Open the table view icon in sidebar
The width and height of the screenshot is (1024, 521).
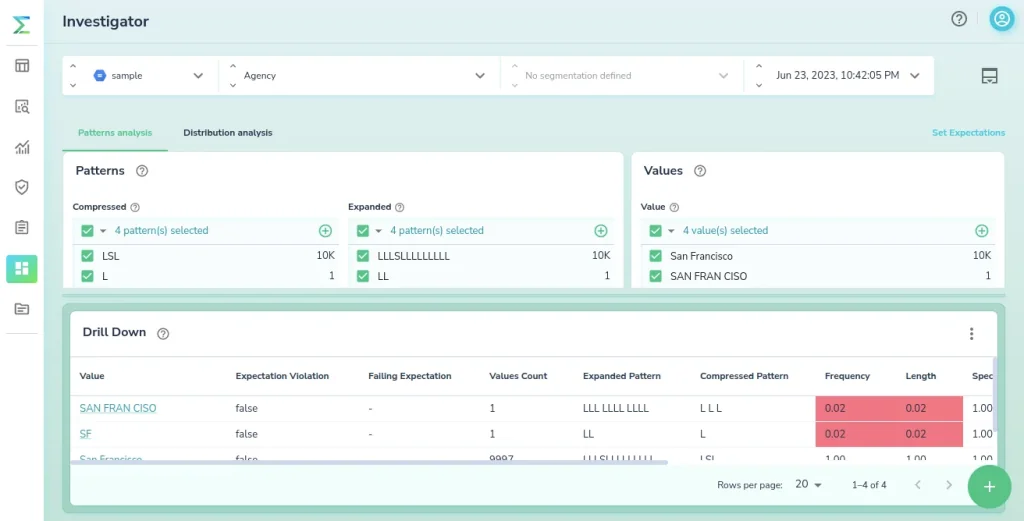pos(22,66)
